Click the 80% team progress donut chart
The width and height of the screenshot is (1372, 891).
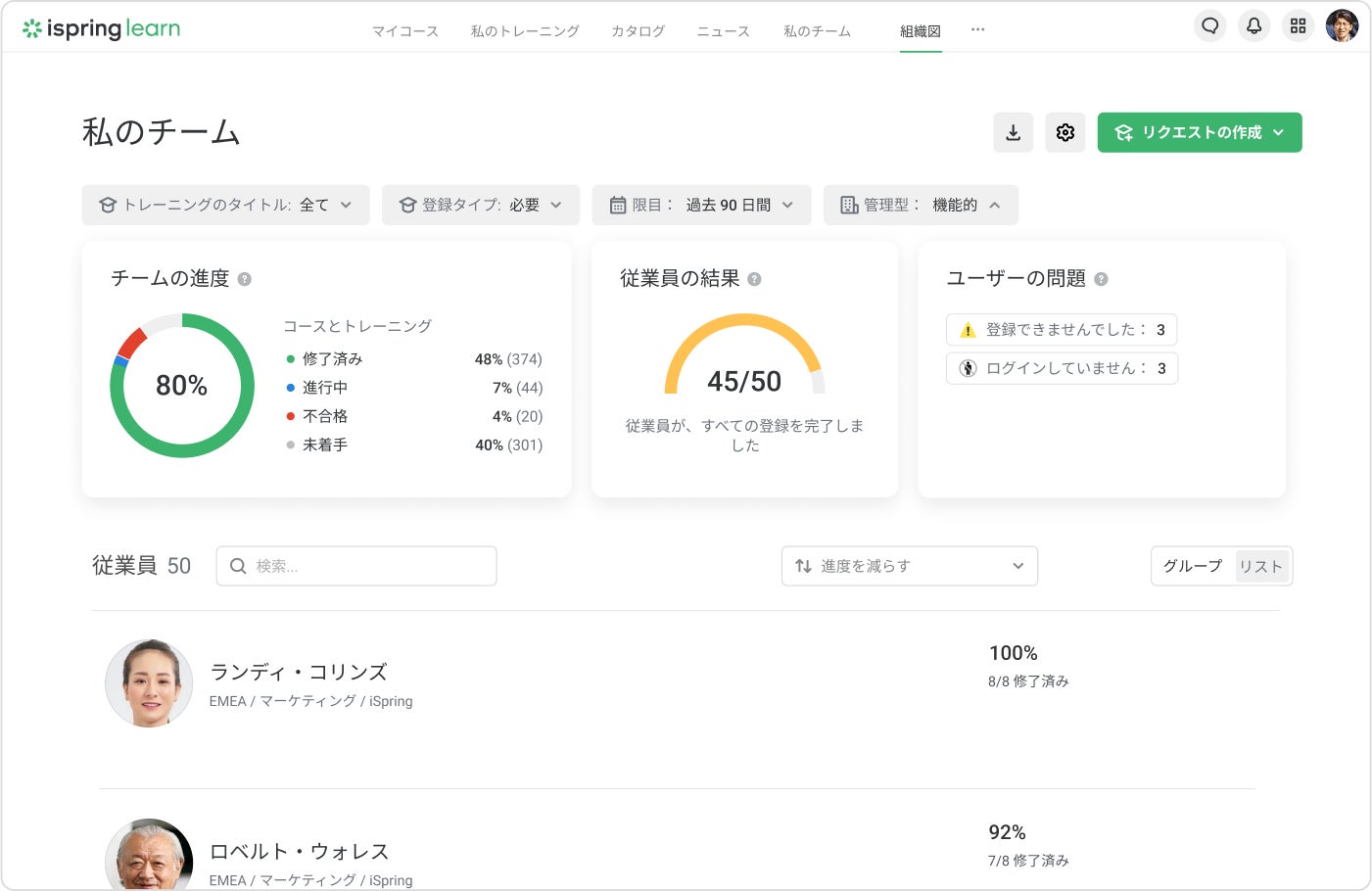[x=182, y=386]
